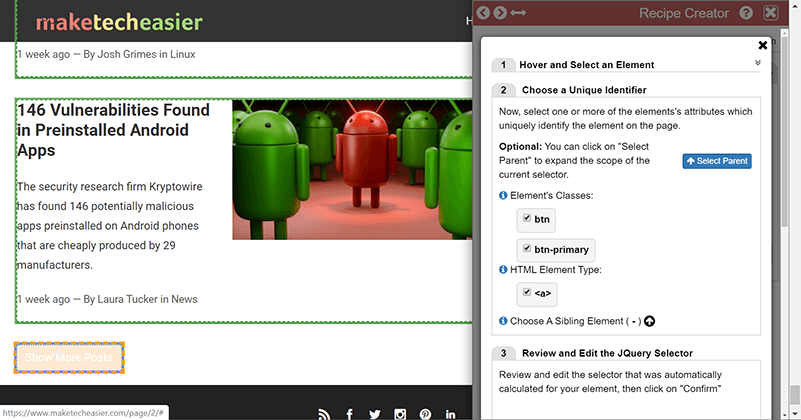The image size is (801, 420).
Task: Toggle the btn-primary class checkbox
Action: coord(527,248)
